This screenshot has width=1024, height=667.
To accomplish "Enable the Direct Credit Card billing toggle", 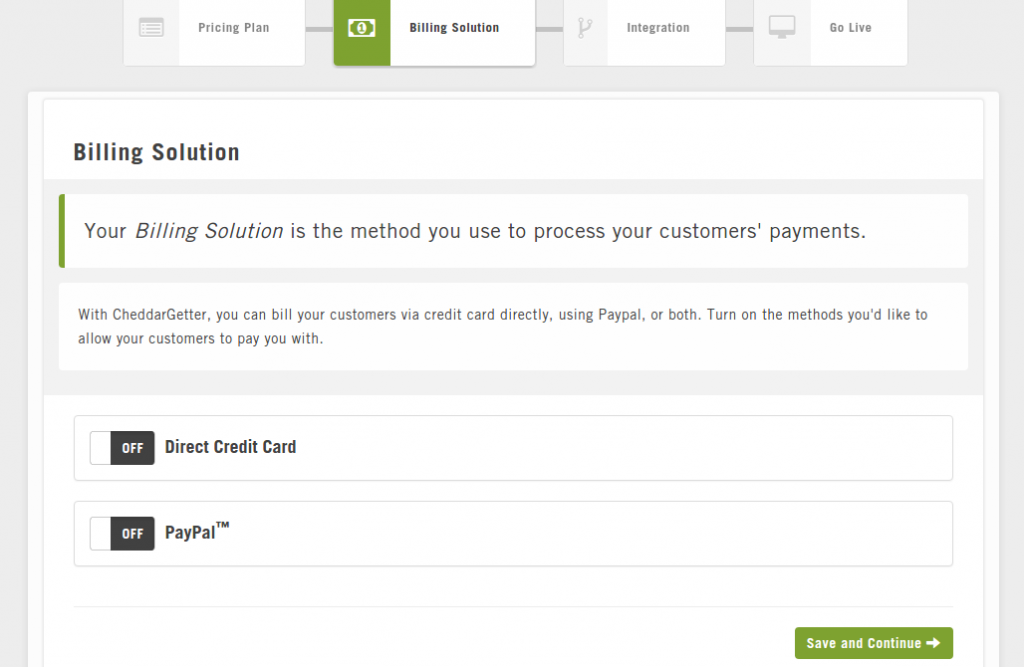I will (x=122, y=448).
